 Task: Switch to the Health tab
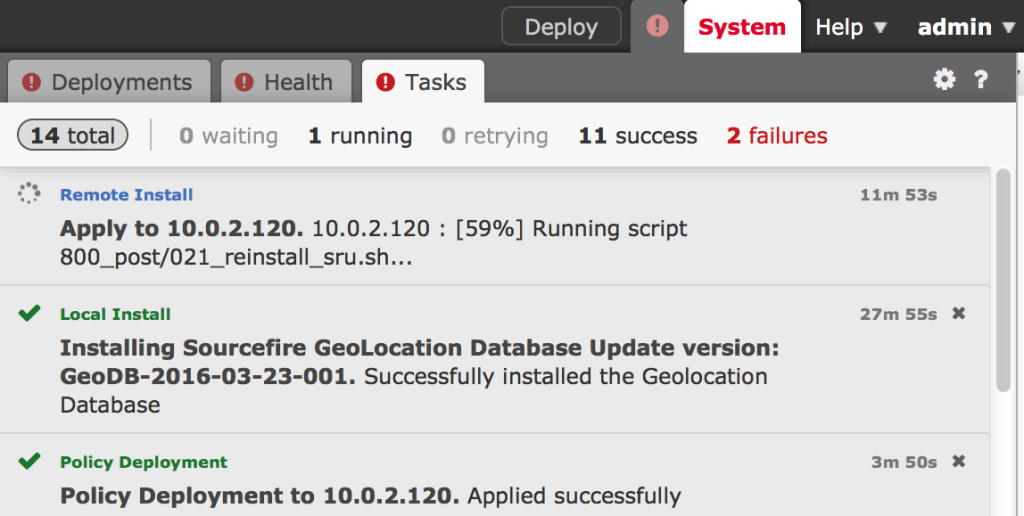tap(285, 82)
